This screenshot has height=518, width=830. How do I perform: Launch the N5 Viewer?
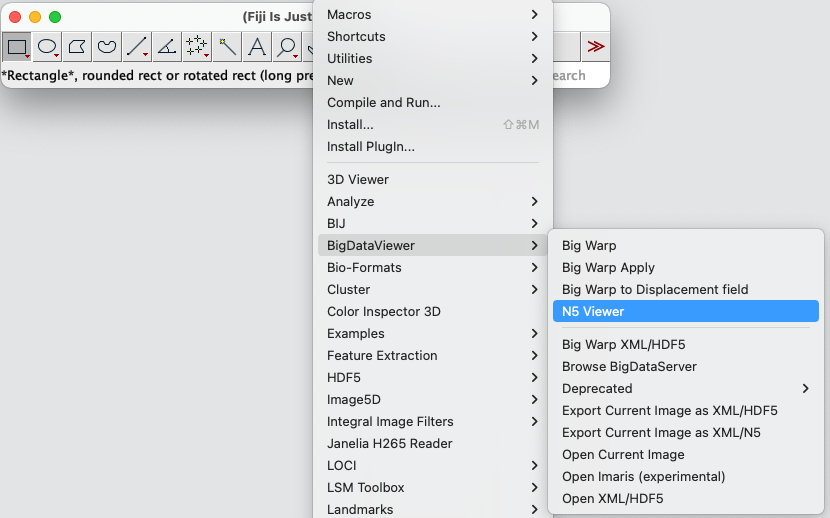tap(685, 312)
